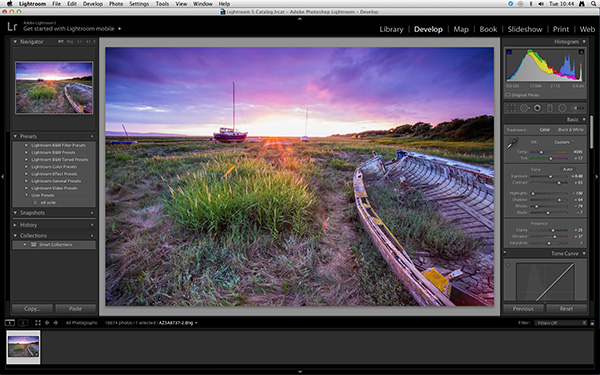Clear history with the X icon
The image size is (600, 375).
point(92,225)
